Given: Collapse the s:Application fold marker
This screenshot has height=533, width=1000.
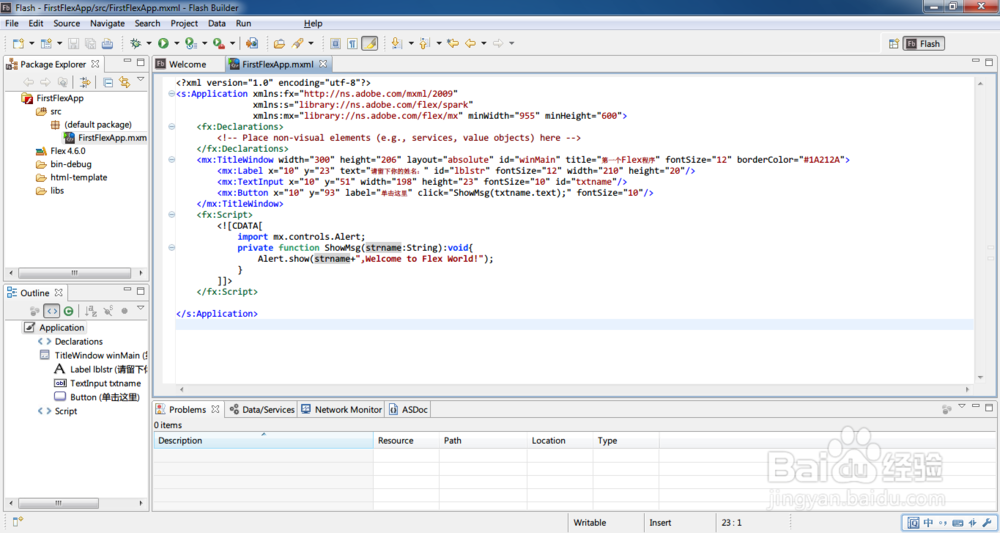Looking at the screenshot, I should tap(172, 94).
